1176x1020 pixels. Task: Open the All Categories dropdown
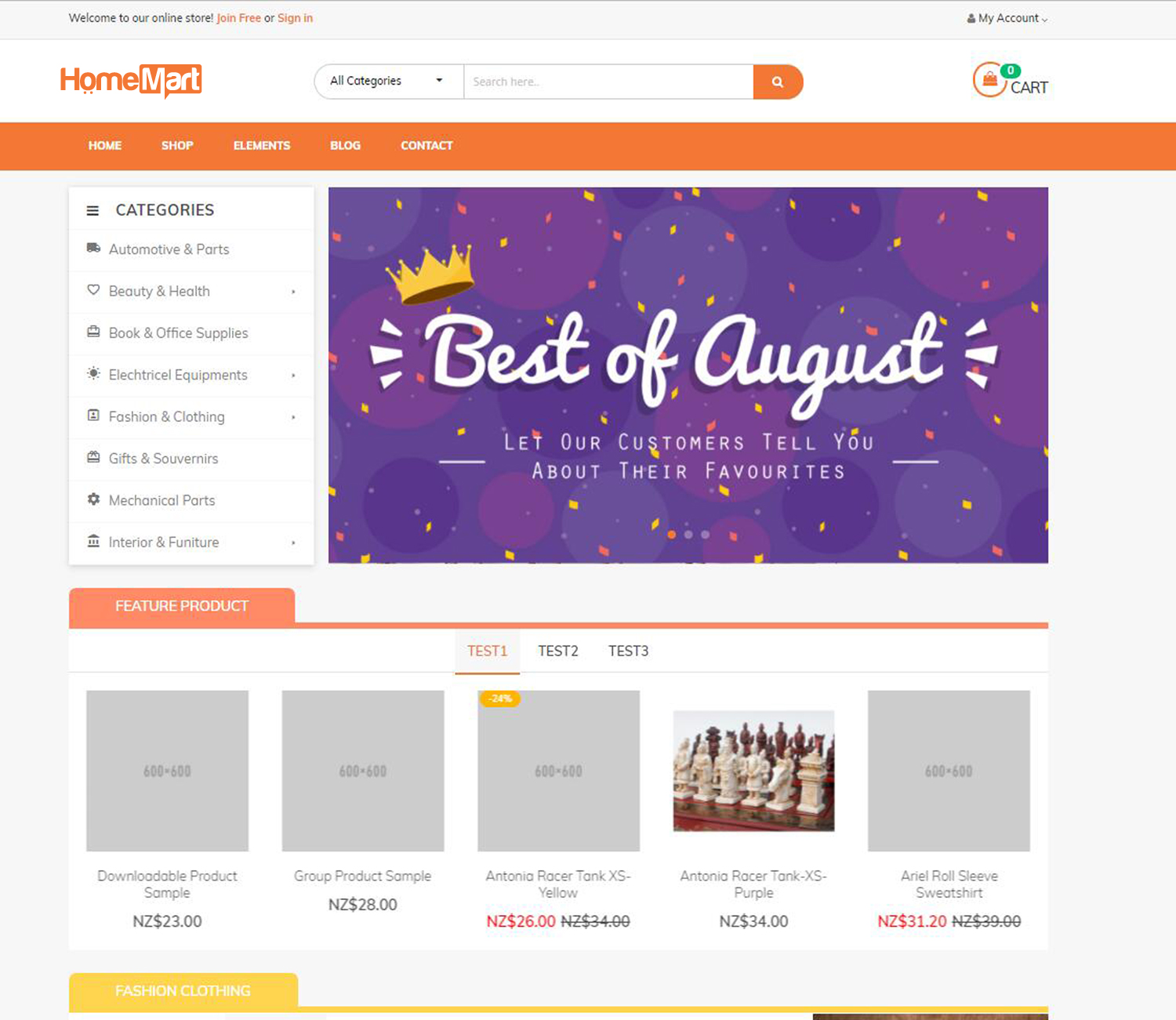pos(389,82)
